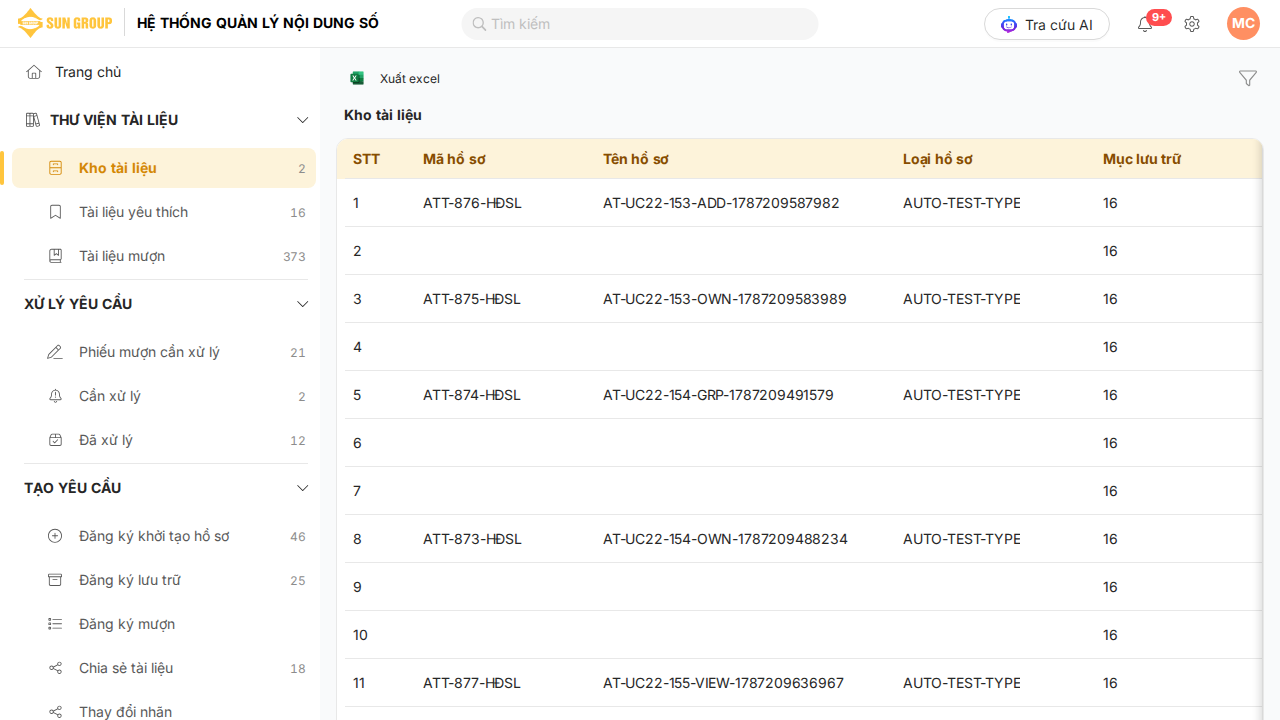Click the Tra cứu AI button
Image resolution: width=1280 pixels, height=720 pixels.
point(1047,24)
